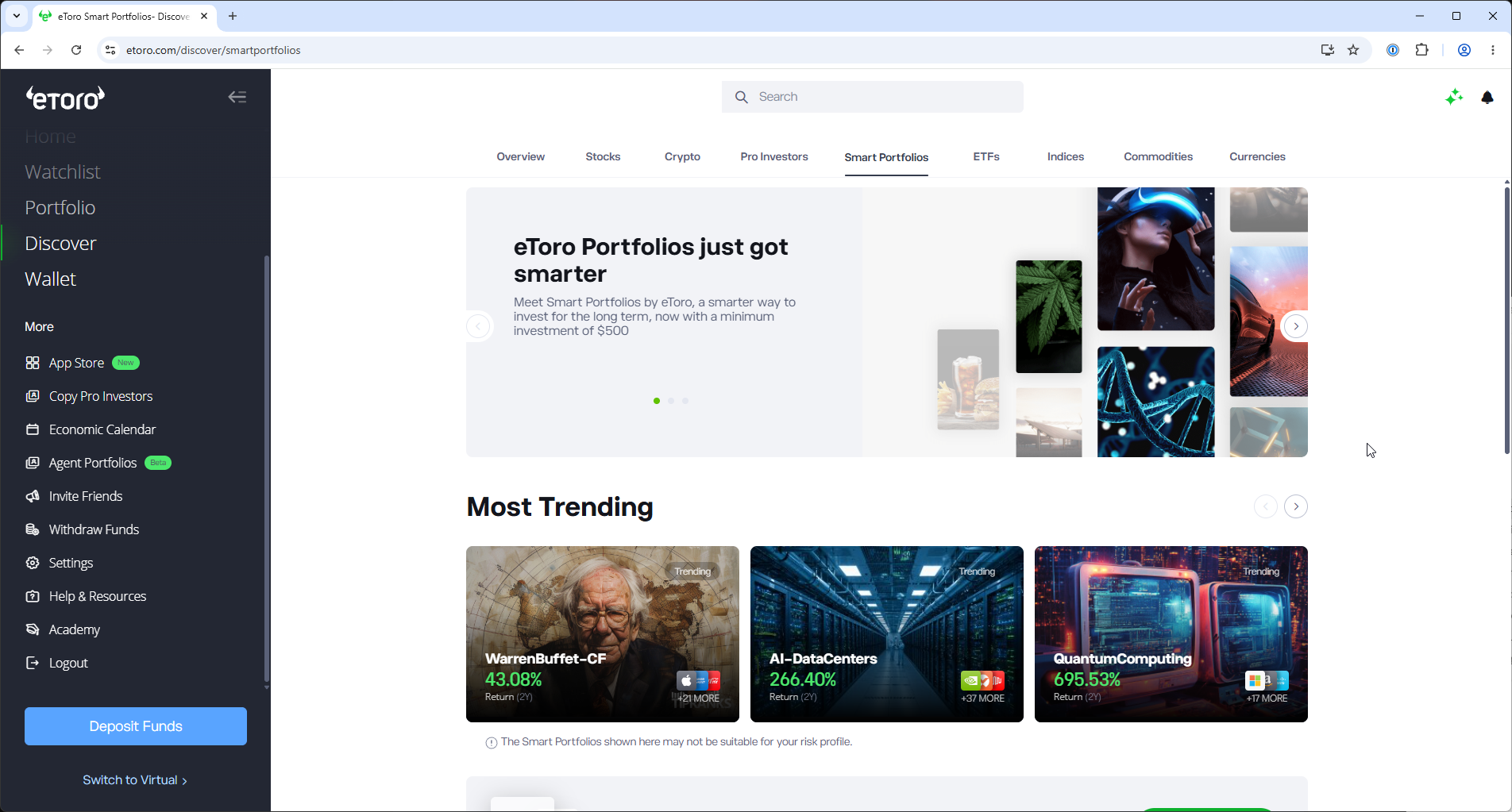This screenshot has height=812, width=1512.
Task: Switch to the Currencies tab
Action: [1257, 156]
